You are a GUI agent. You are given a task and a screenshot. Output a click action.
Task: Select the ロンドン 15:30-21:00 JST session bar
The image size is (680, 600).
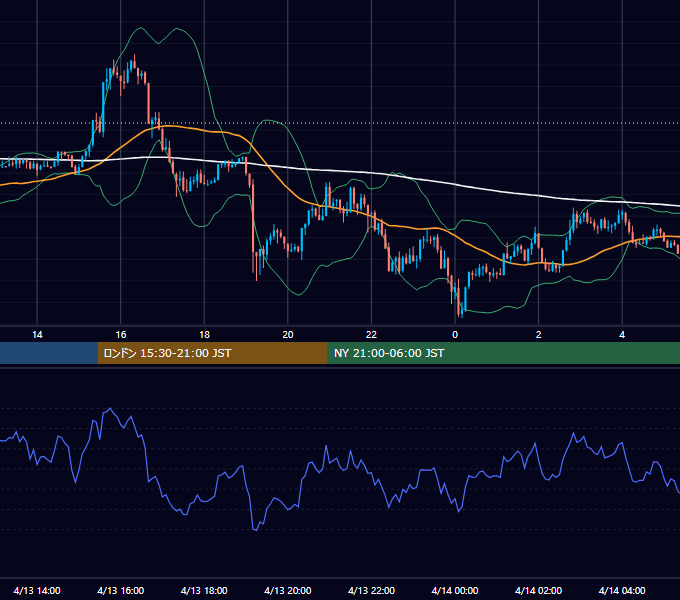pos(212,353)
